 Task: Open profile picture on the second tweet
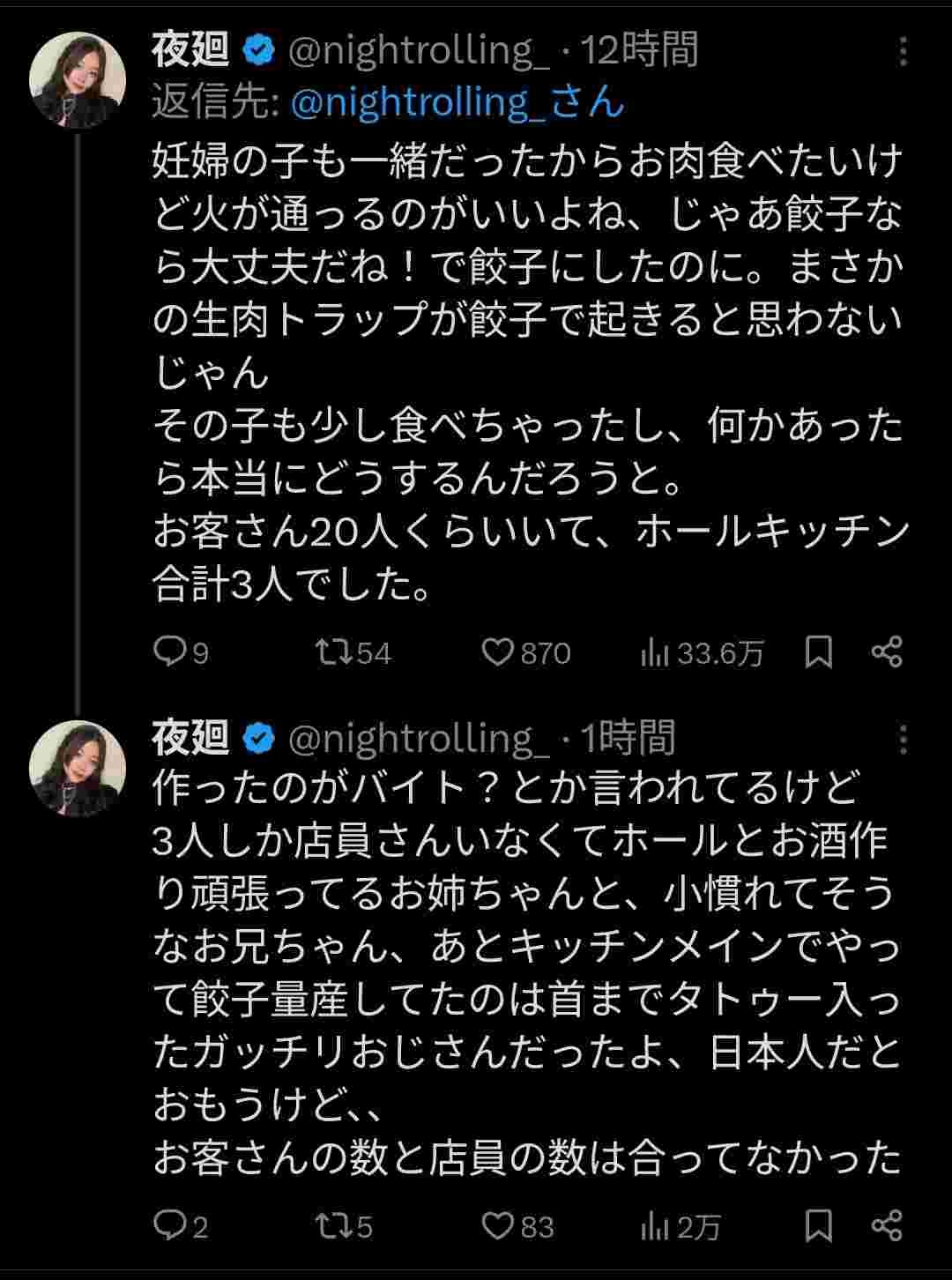click(x=78, y=768)
